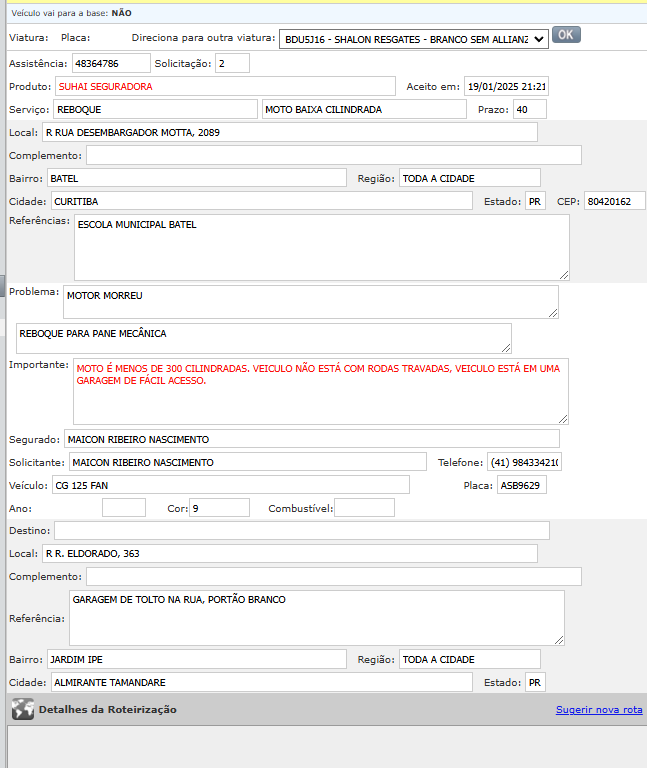Click the Produto field SUHAI SEGURADORA
Image resolution: width=647 pixels, height=768 pixels.
(225, 86)
